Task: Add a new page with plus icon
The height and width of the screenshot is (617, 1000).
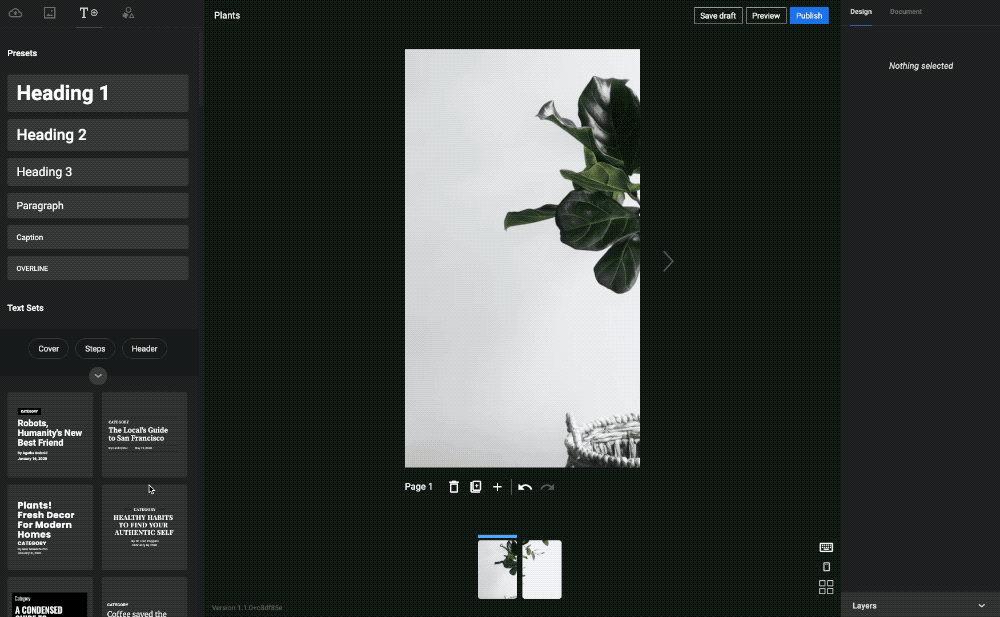Action: [x=497, y=487]
